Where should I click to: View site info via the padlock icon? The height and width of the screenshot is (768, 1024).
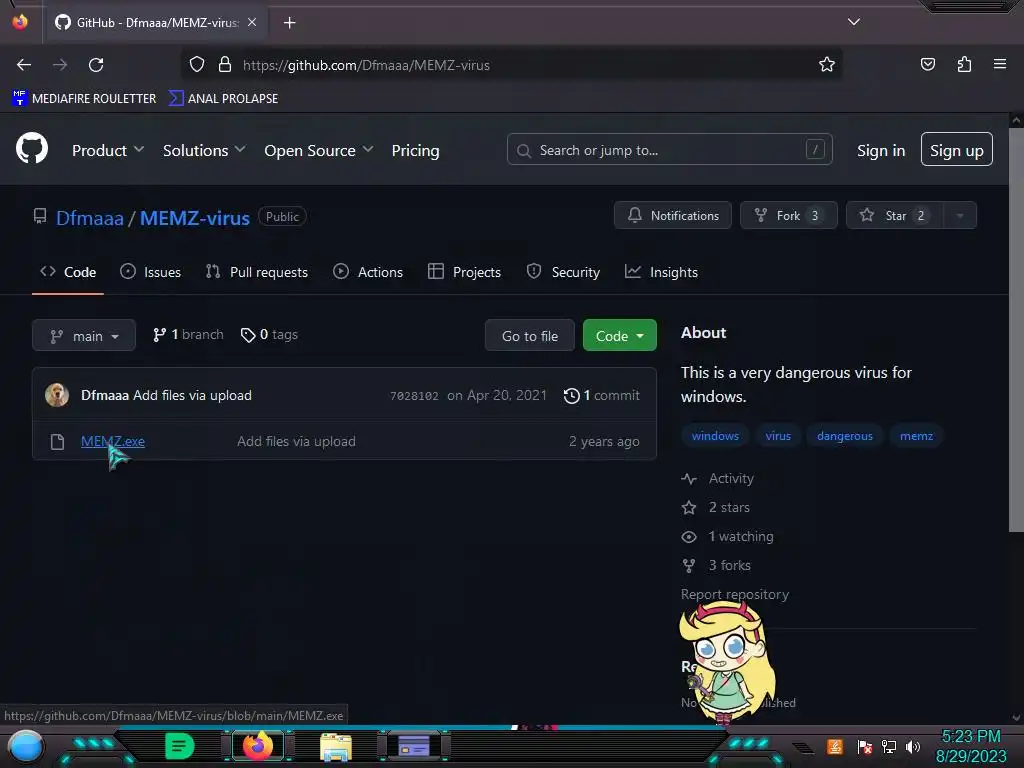point(225,65)
